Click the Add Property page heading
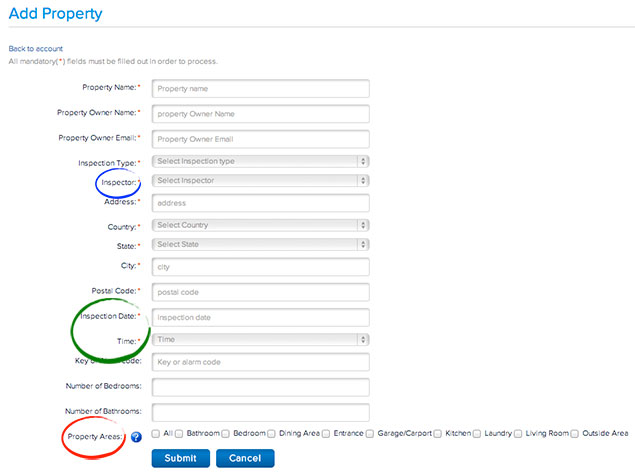The image size is (635, 475). click(x=55, y=14)
